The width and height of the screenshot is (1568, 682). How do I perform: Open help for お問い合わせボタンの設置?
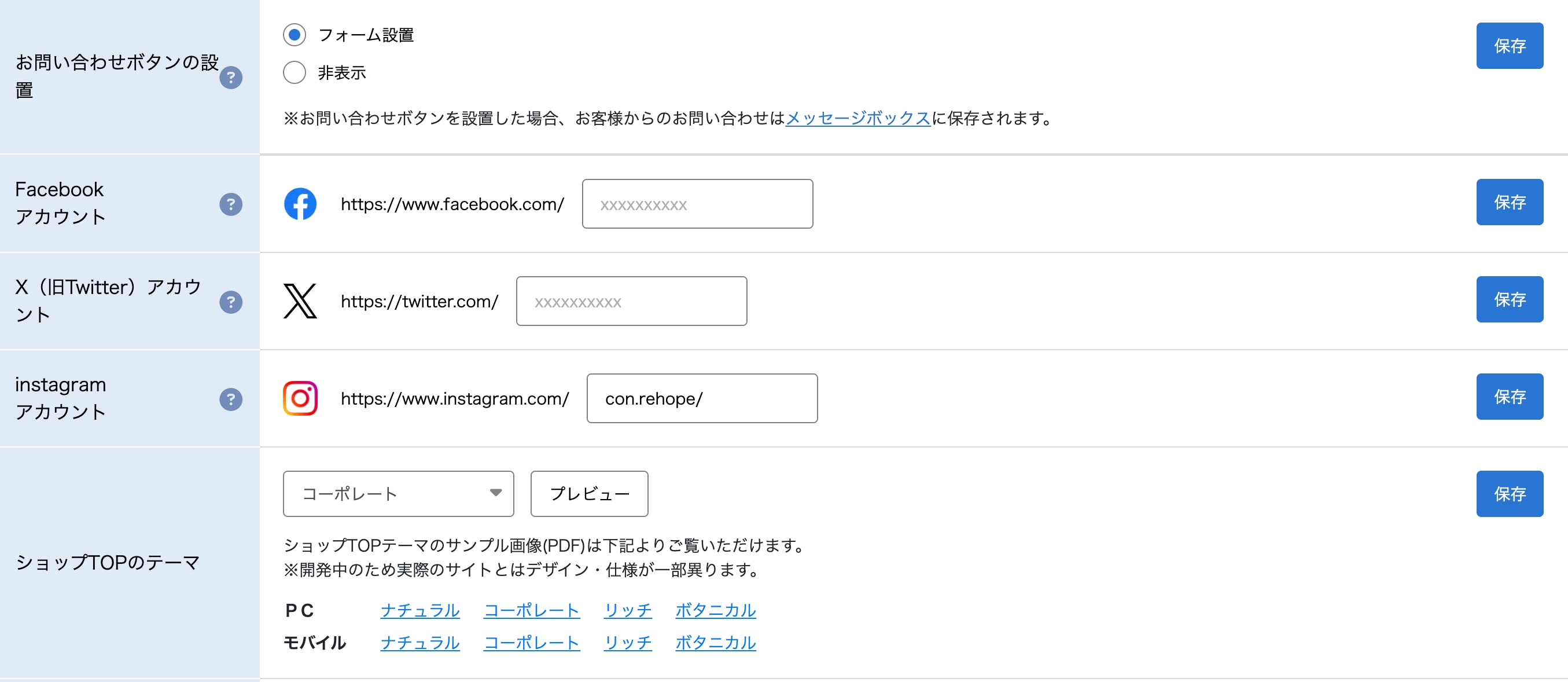(x=231, y=78)
